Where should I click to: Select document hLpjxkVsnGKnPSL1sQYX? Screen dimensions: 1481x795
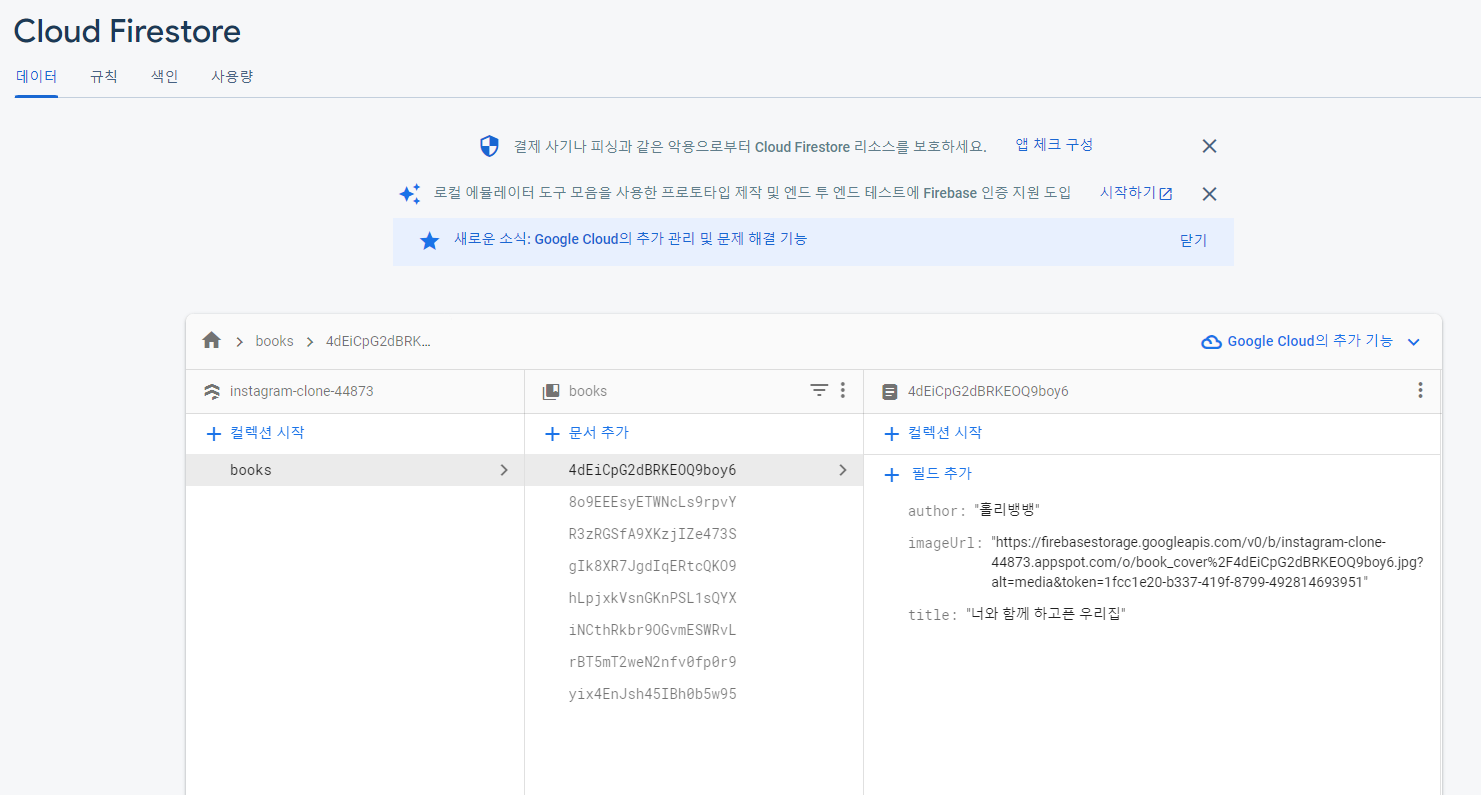pyautogui.click(x=694, y=598)
